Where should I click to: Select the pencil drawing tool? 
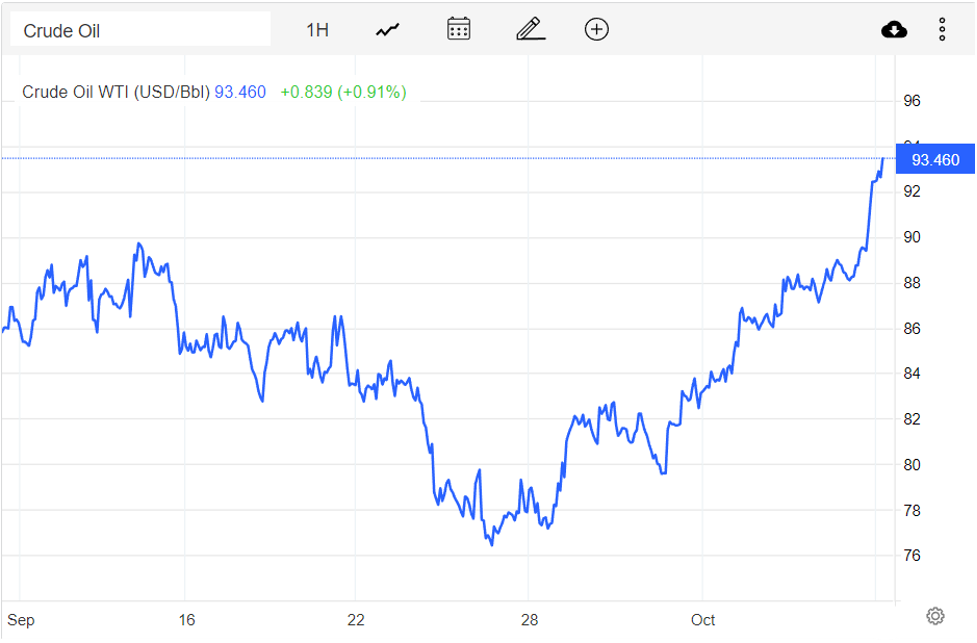pyautogui.click(x=530, y=29)
